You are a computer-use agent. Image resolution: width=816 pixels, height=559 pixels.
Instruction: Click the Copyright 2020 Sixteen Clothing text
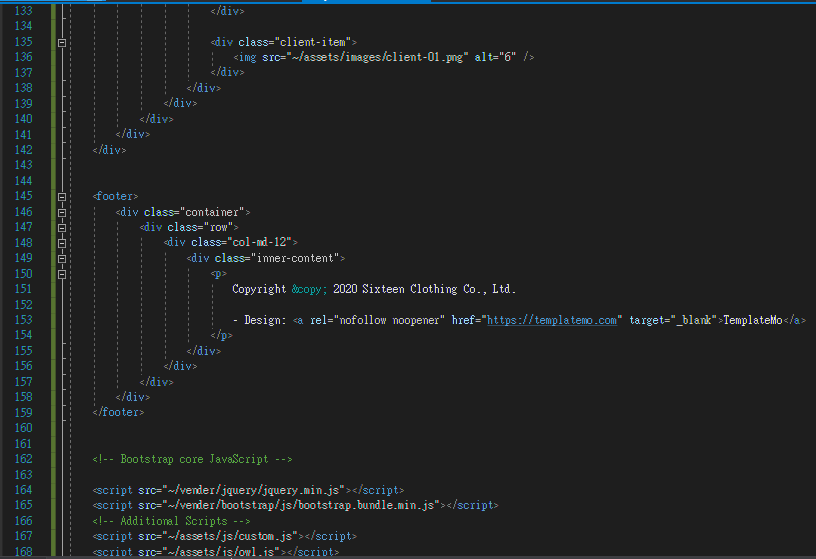tap(374, 289)
